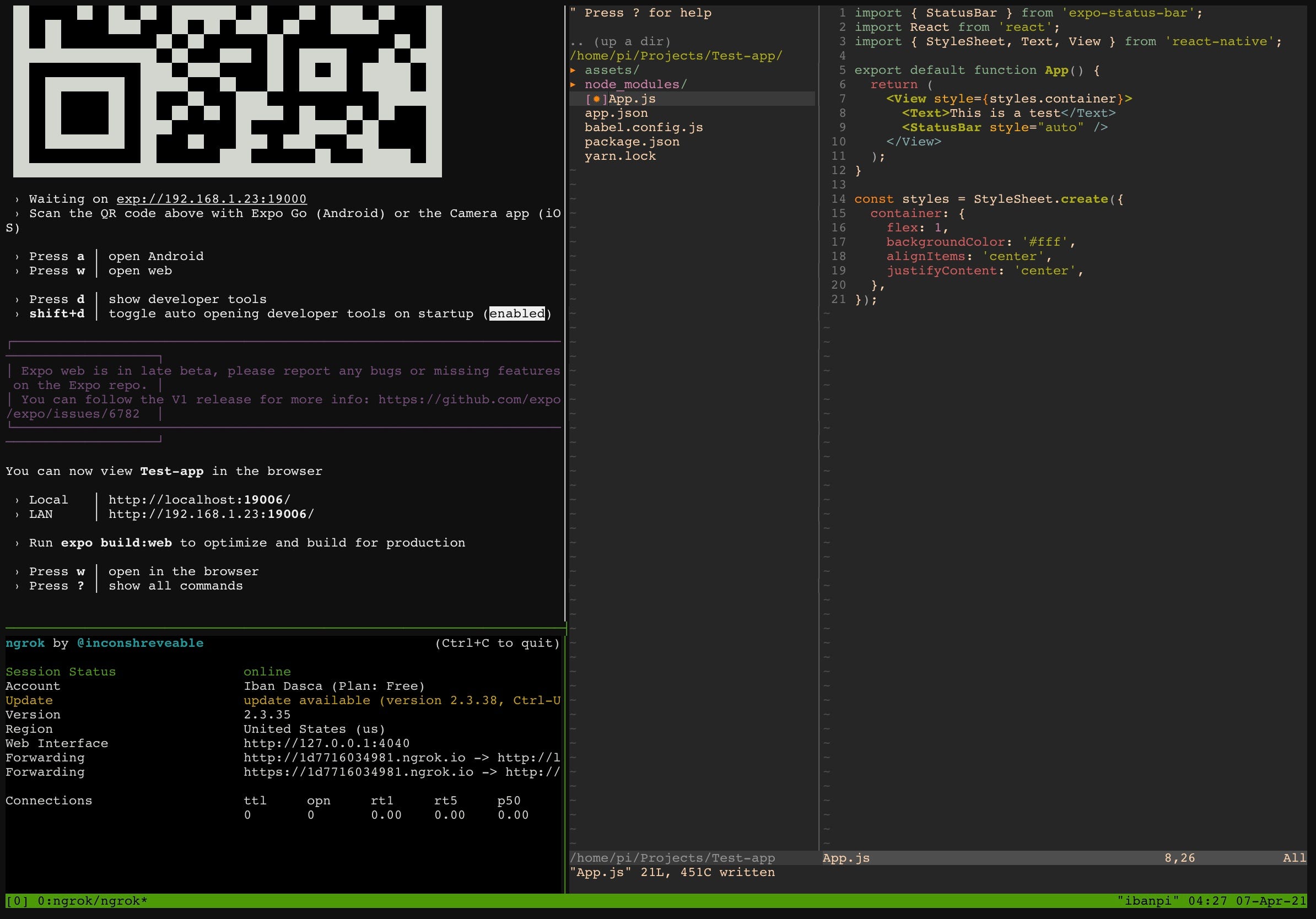Viewport: 1316px width, 919px height.
Task: Click the github.com/expo issues link
Action: pyautogui.click(x=470, y=399)
